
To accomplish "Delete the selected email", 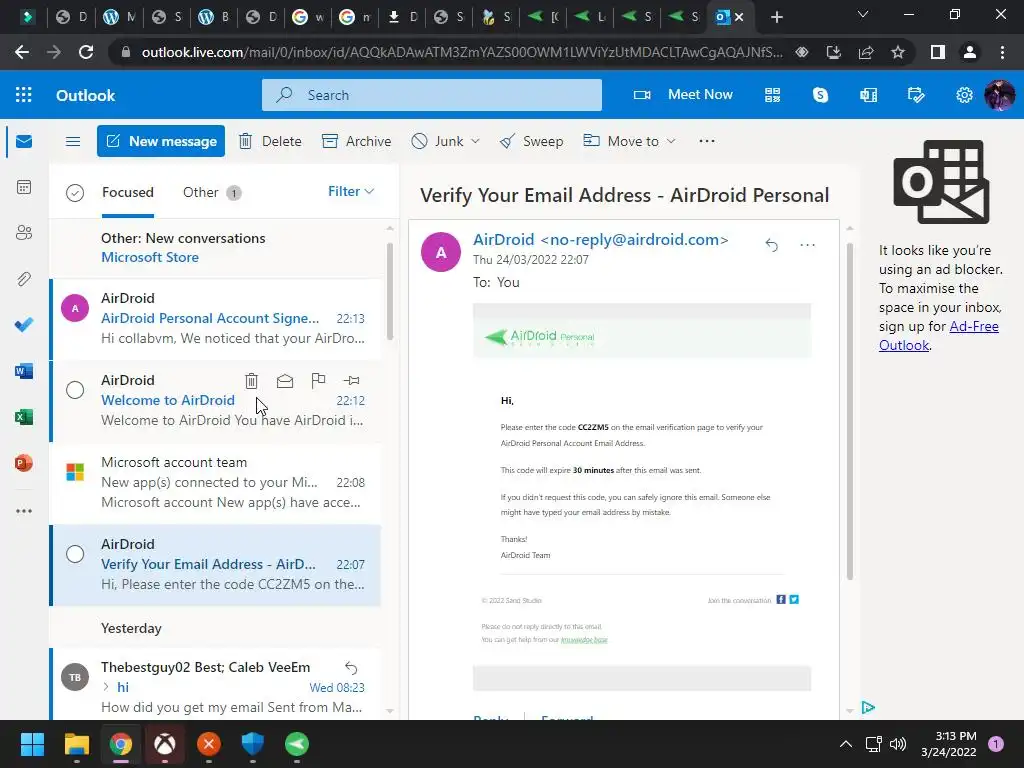I will (x=270, y=141).
